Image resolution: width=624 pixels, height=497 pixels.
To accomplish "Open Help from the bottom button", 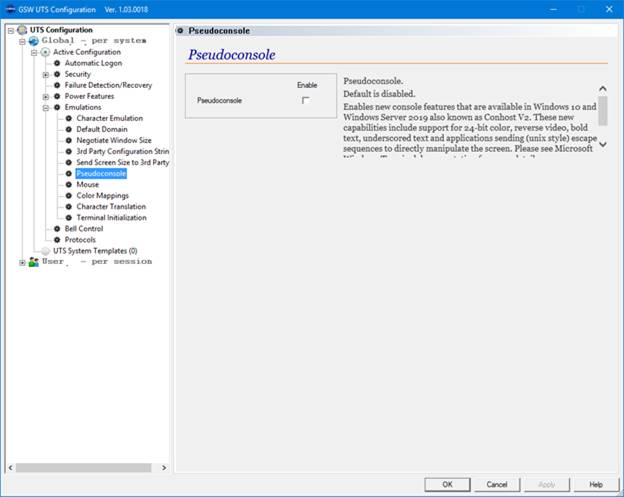I will coord(596,484).
